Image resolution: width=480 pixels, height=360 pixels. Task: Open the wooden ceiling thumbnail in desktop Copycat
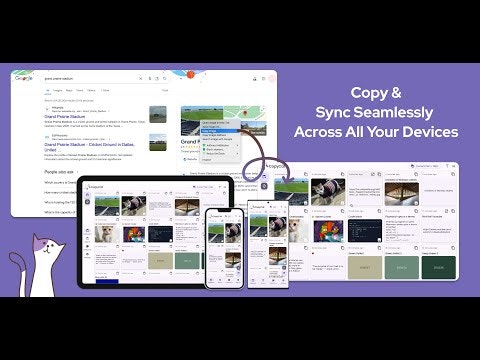(402, 194)
